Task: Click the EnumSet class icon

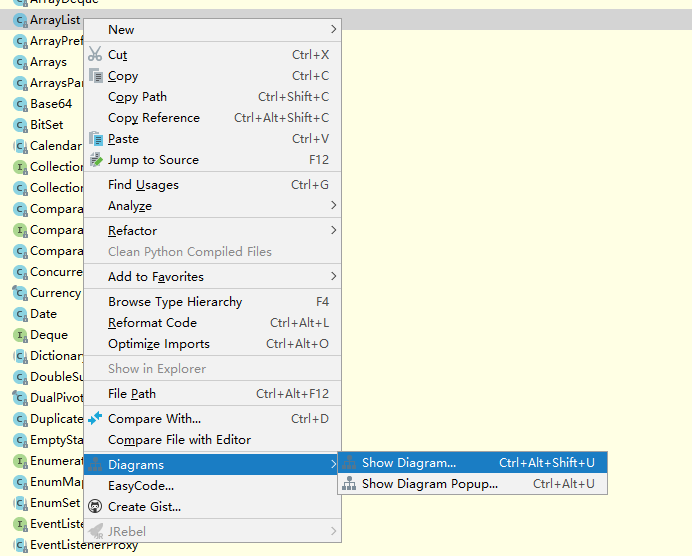Action: 20,503
